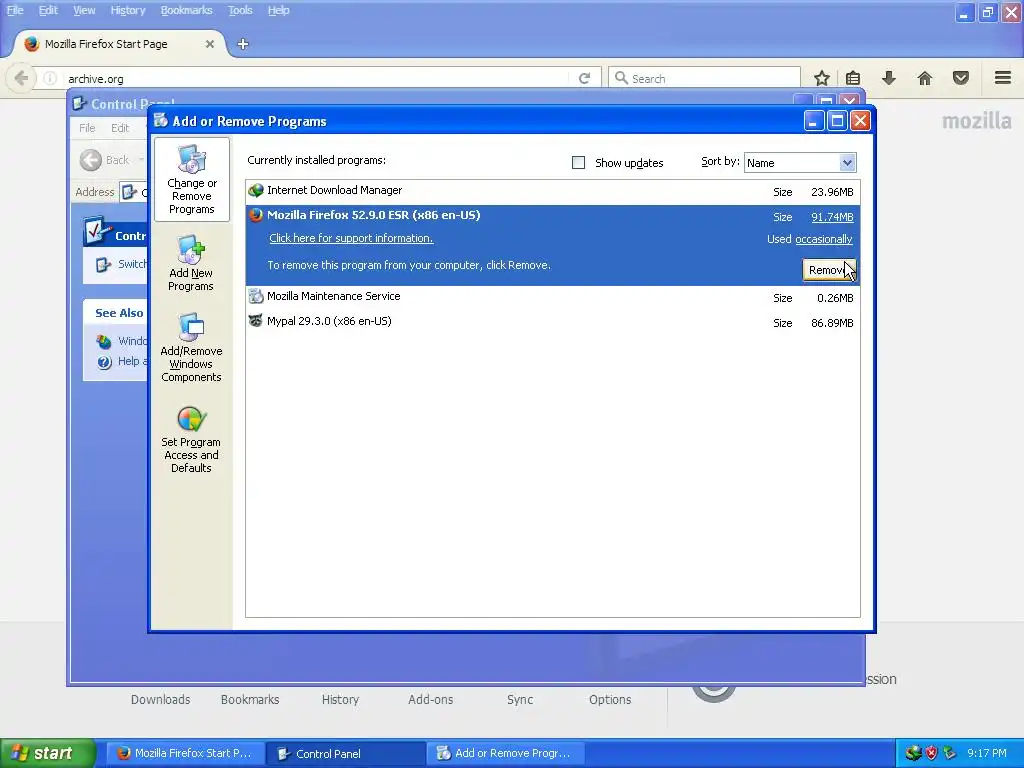Image resolution: width=1024 pixels, height=768 pixels.
Task: Click the Internet Download Manager tray icon
Action: pyautogui.click(x=913, y=753)
